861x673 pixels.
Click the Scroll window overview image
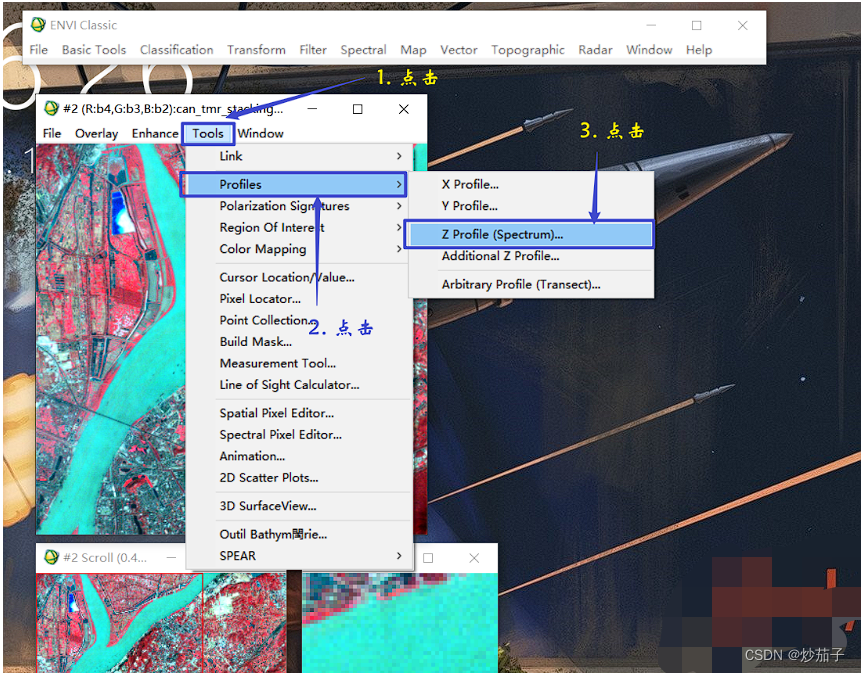tap(161, 623)
